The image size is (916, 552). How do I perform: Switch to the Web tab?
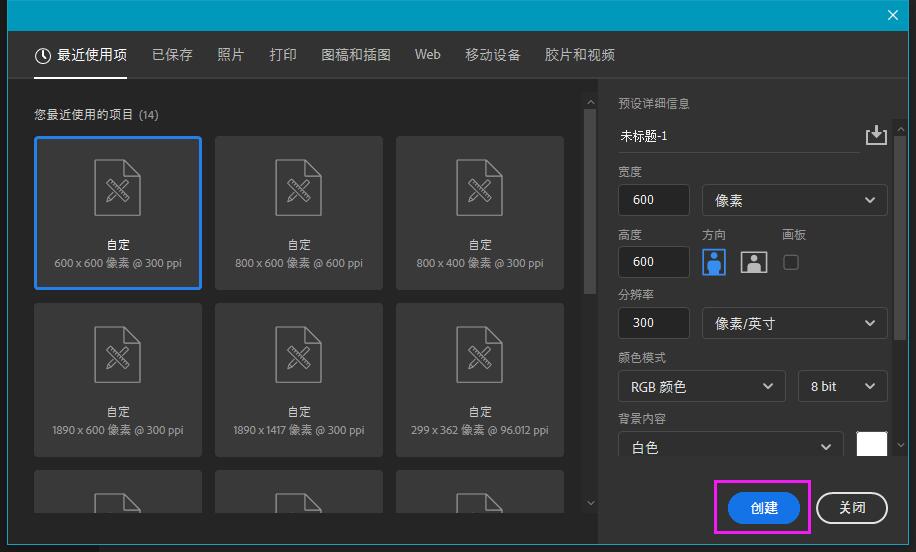point(428,54)
